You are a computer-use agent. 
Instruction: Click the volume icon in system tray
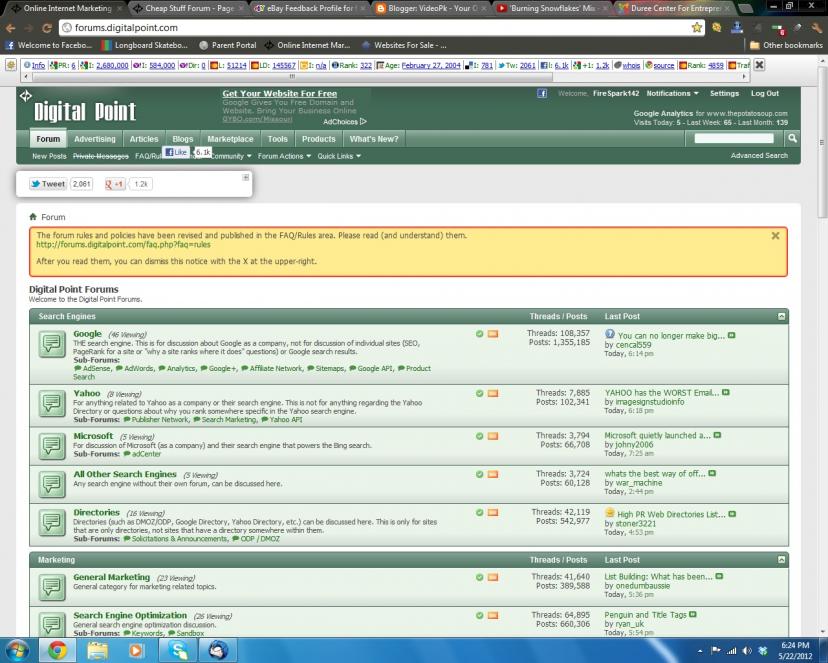tap(747, 651)
